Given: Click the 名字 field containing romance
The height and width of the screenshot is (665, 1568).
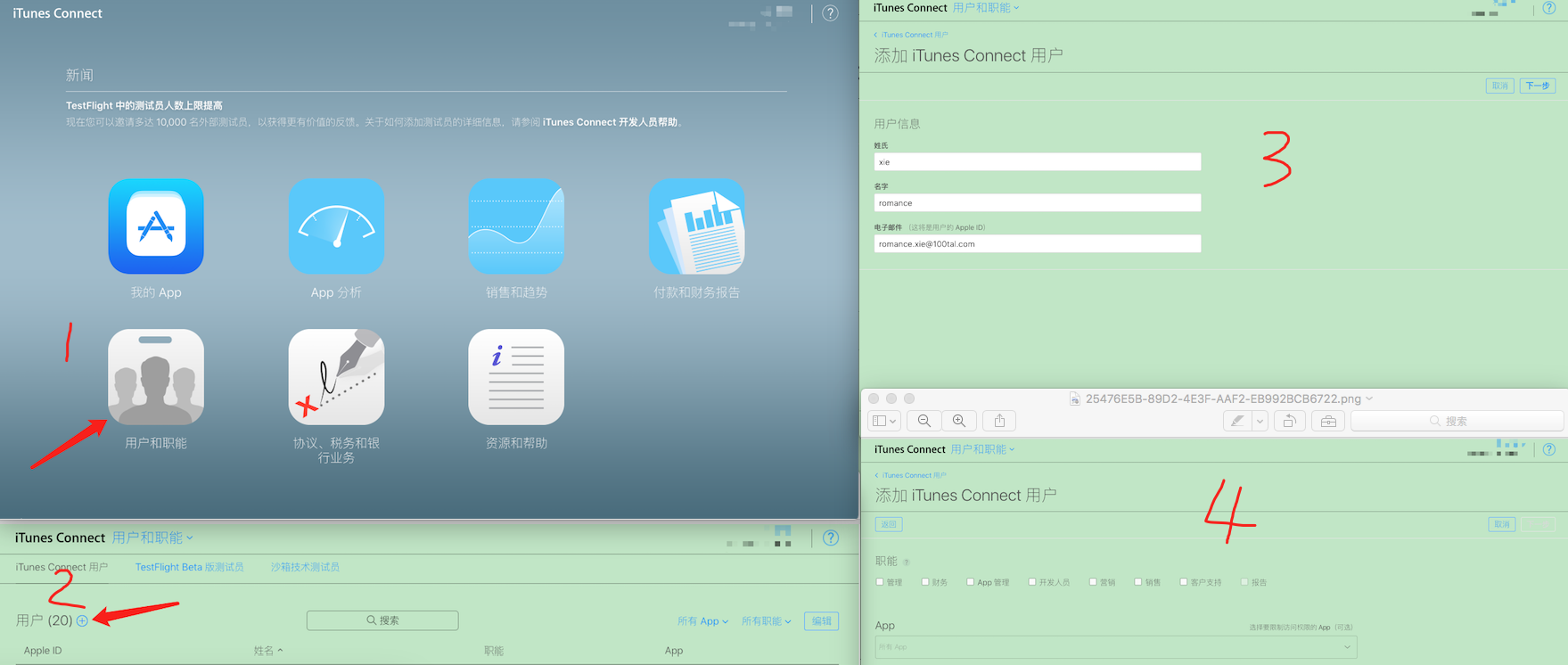Looking at the screenshot, I should coord(1038,202).
